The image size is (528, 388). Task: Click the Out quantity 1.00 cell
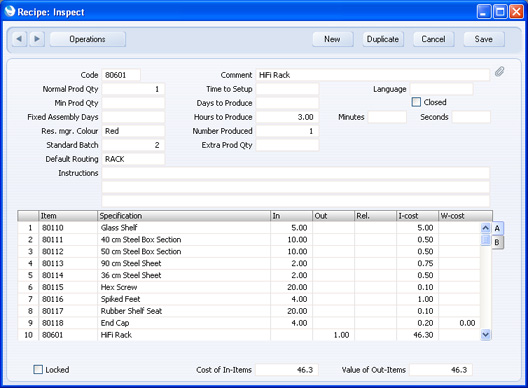point(333,335)
